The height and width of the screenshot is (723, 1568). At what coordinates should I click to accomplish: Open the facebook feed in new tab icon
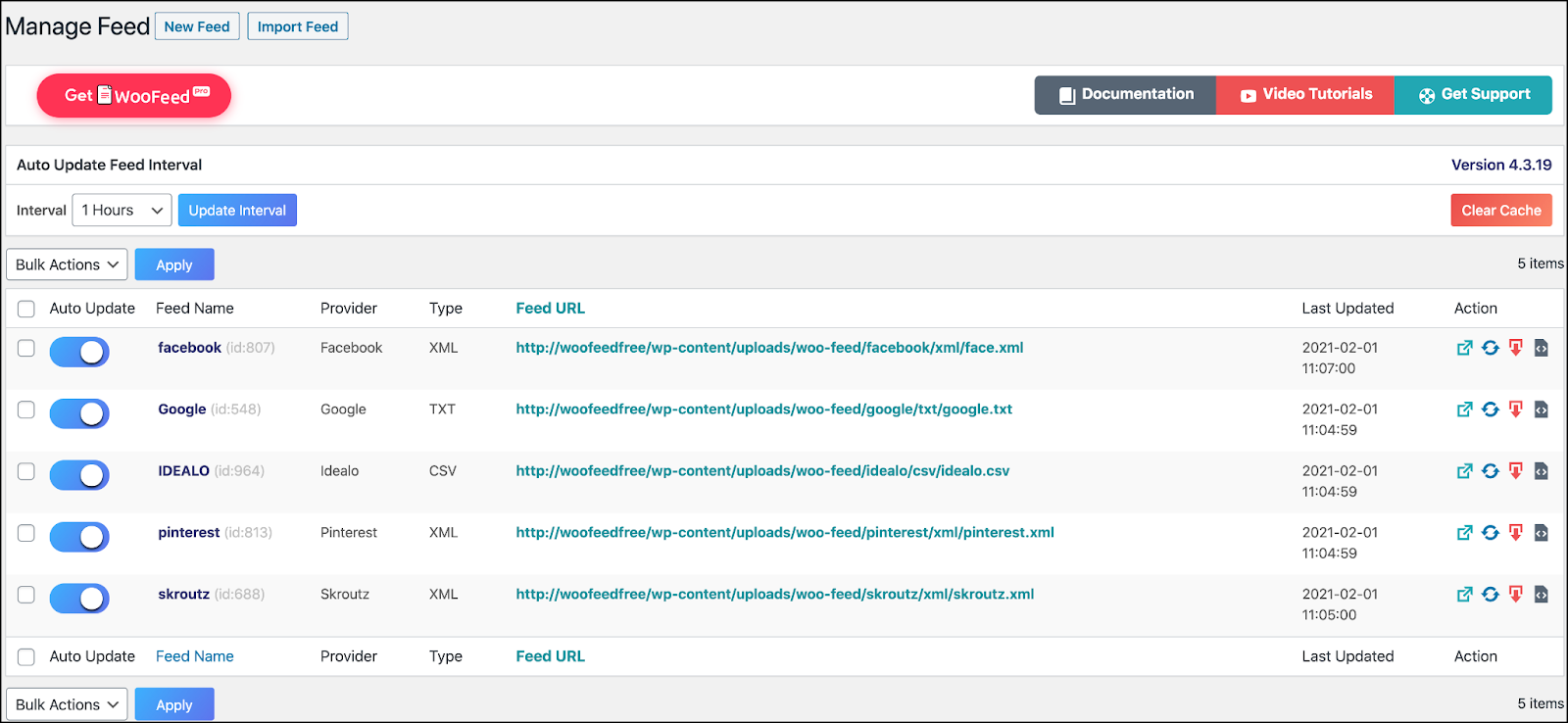coord(1464,348)
